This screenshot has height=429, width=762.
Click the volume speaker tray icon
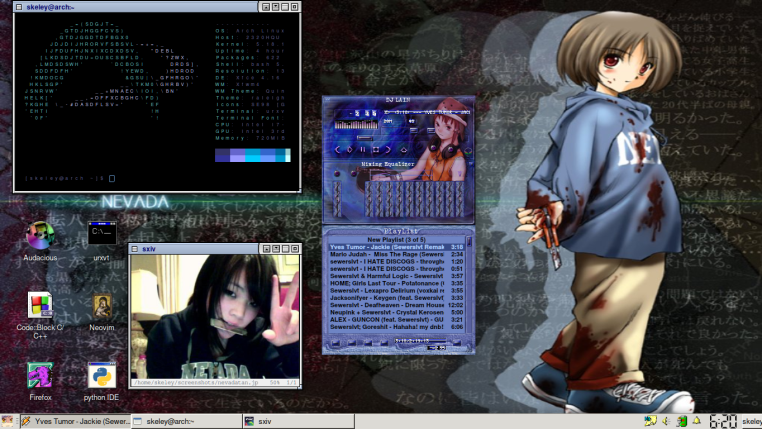[x=666, y=421]
